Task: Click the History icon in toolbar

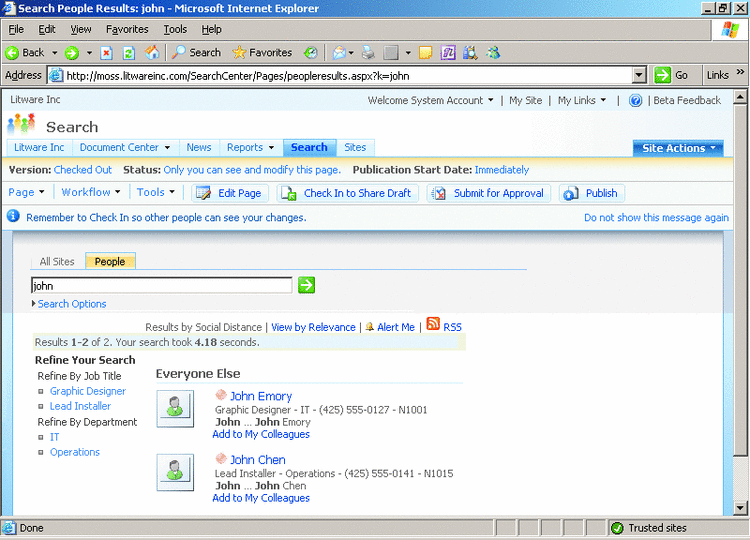Action: [x=311, y=52]
